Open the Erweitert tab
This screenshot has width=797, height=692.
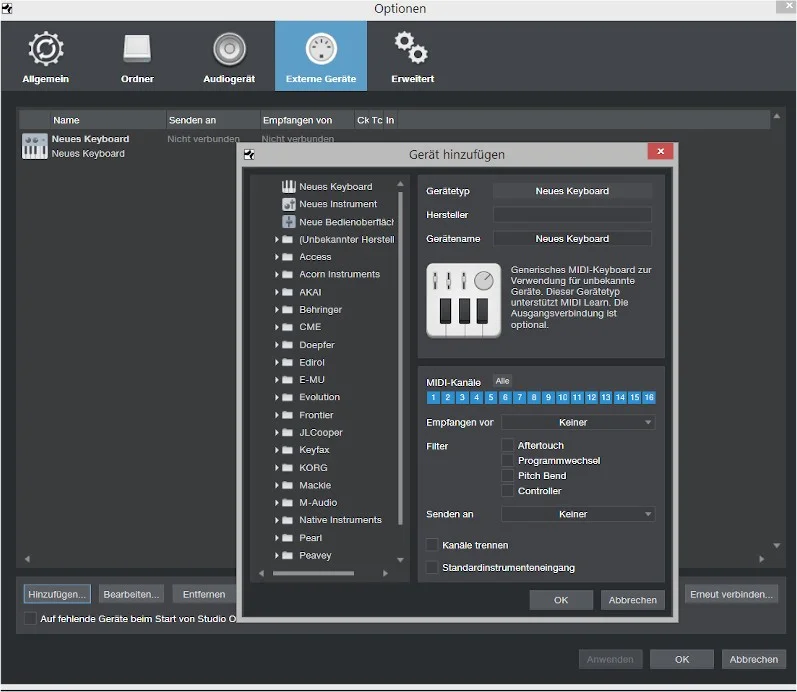(412, 56)
